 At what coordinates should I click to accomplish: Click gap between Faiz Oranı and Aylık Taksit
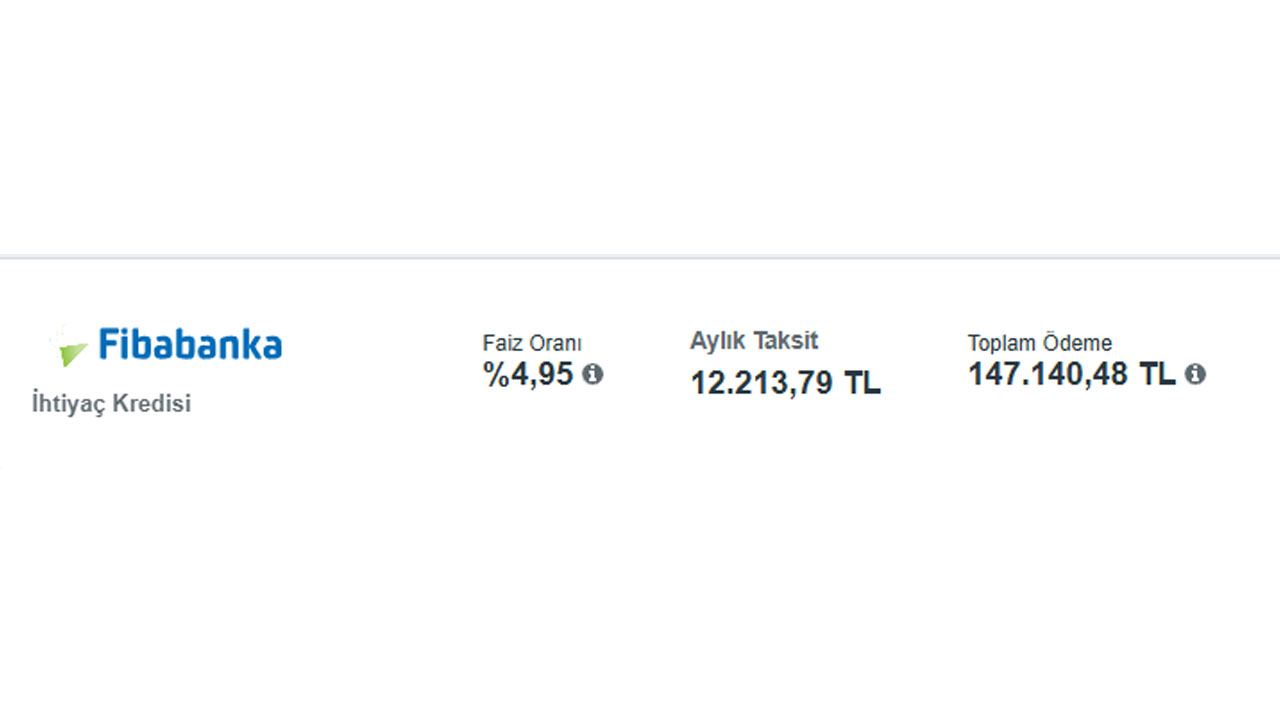click(646, 365)
